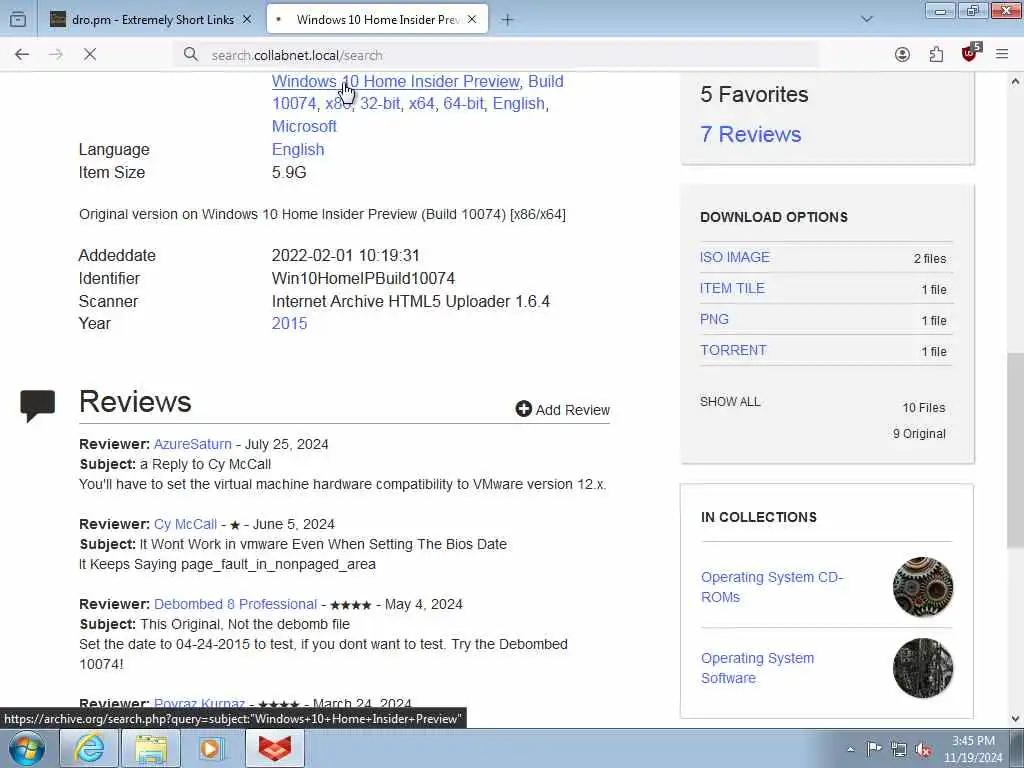The image size is (1024, 768).
Task: Download the TORRENT option
Action: coord(733,351)
